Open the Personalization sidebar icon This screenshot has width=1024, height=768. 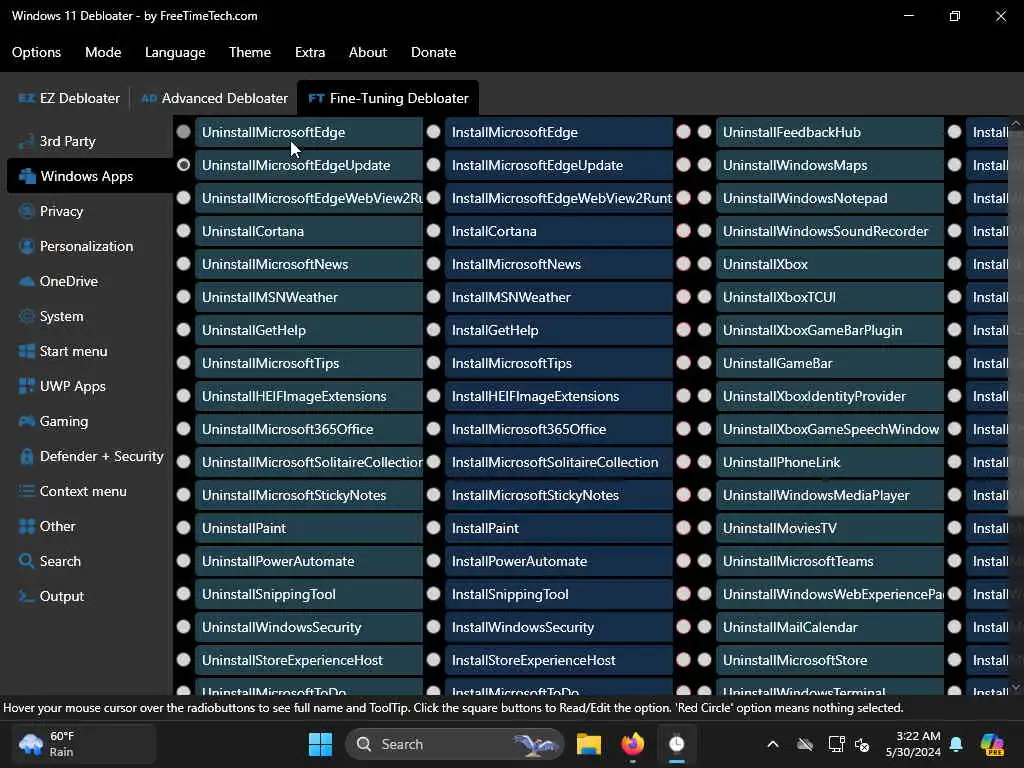click(26, 246)
